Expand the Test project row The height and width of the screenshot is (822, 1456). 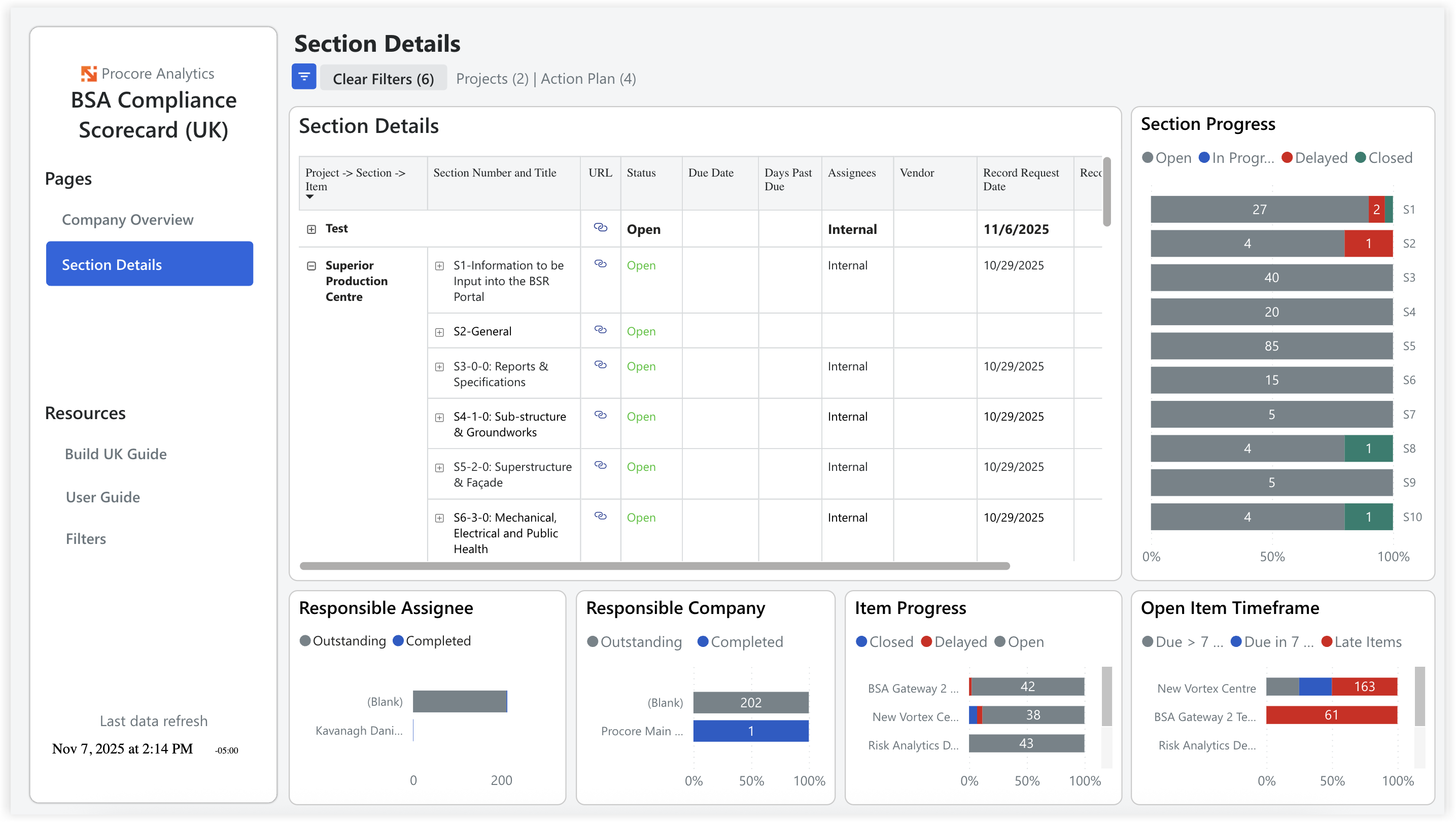tap(311, 229)
